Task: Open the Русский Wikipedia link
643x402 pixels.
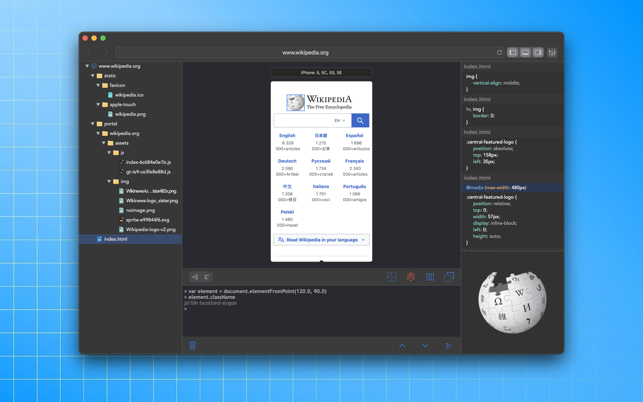Action: tap(321, 161)
